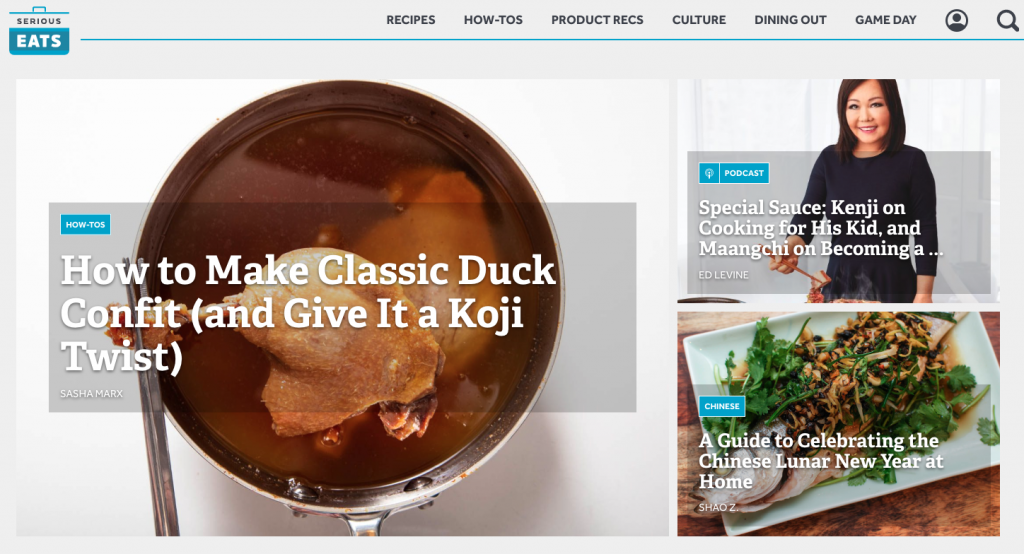1024x554 pixels.
Task: View author Sasha Marx's page
Action: coord(91,393)
